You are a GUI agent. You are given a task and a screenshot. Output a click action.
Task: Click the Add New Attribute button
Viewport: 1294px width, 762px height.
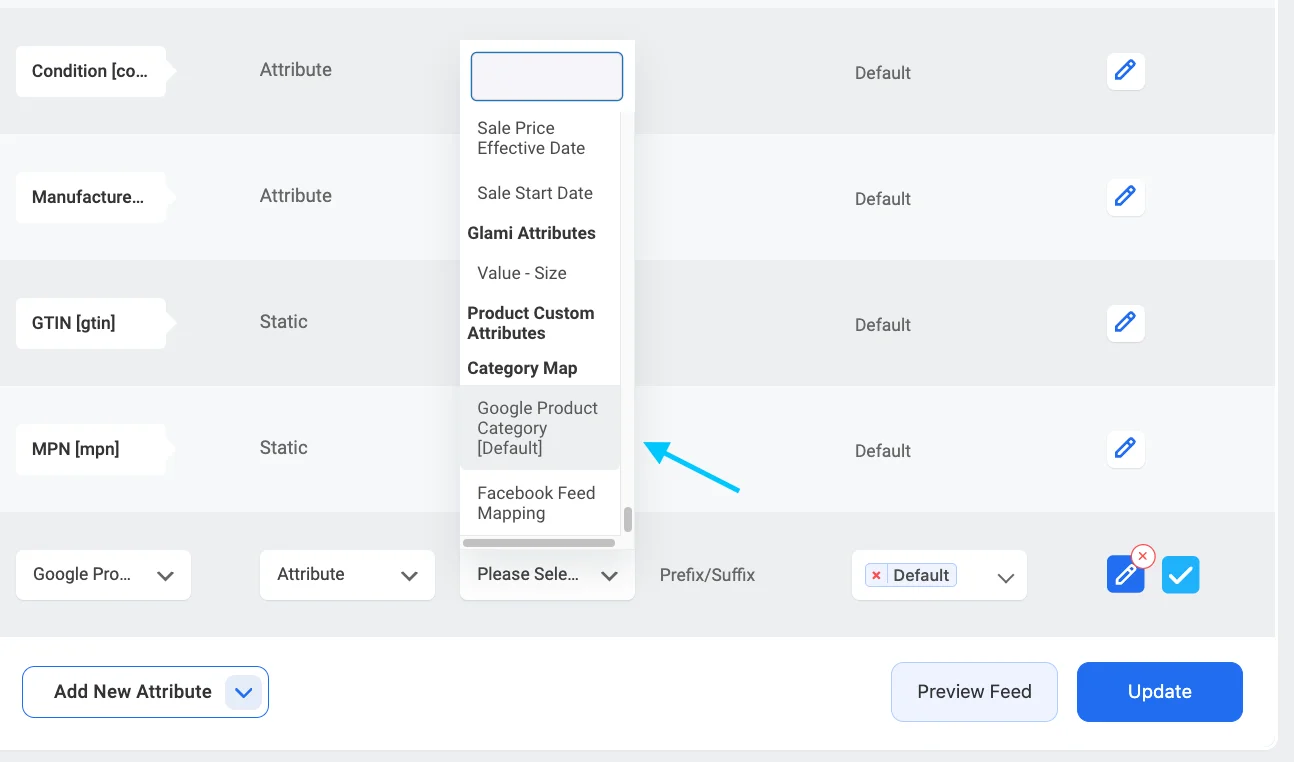coord(145,692)
